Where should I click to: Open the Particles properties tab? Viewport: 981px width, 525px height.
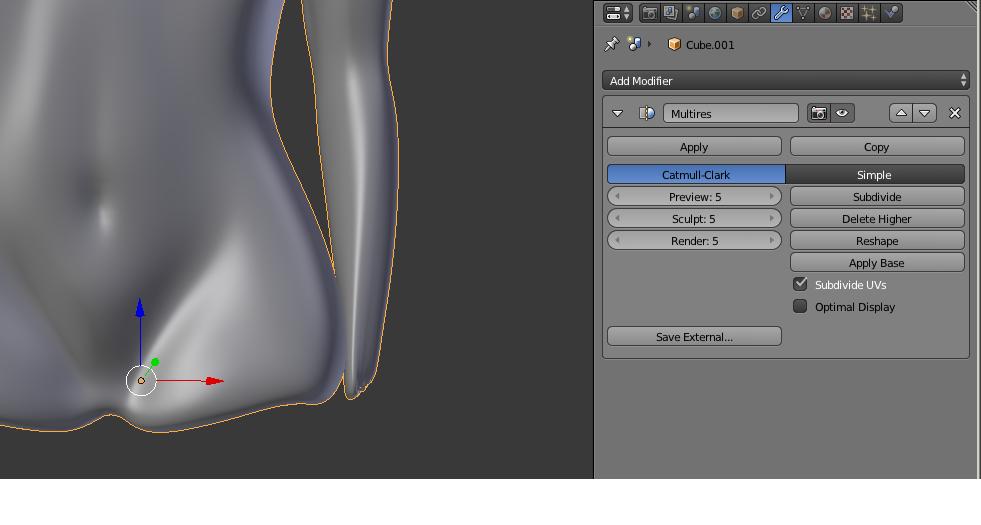(868, 13)
